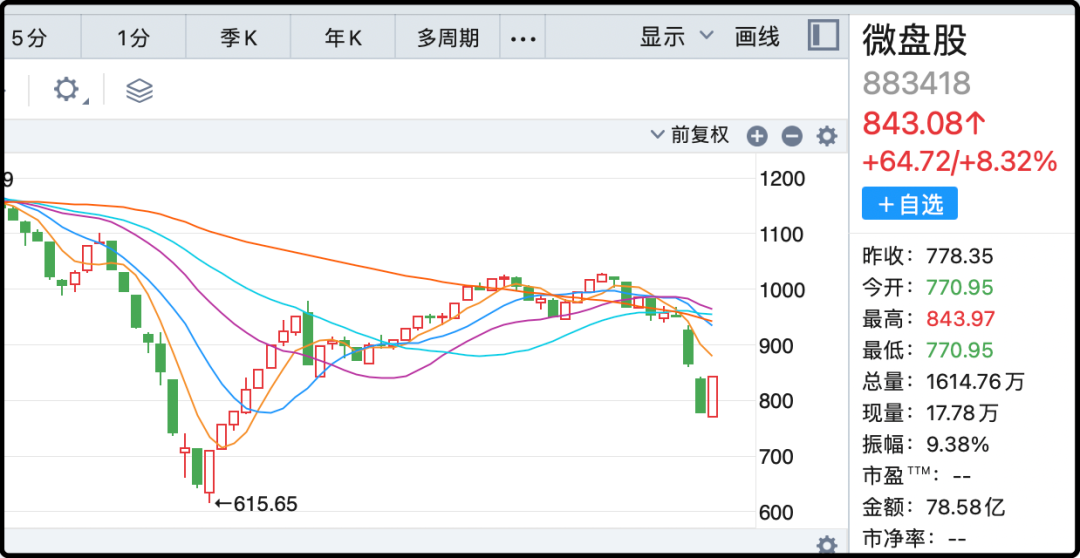Click the latest red candlestick bar

(x=713, y=396)
